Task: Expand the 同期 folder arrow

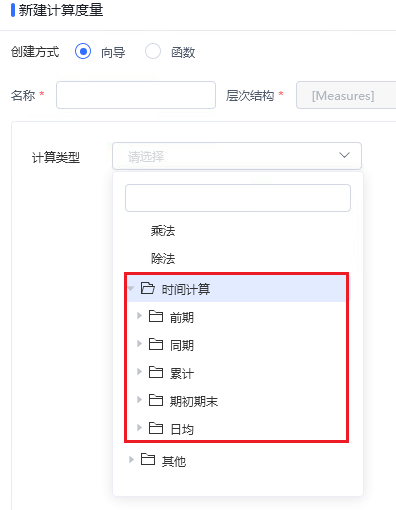Action: coord(139,344)
